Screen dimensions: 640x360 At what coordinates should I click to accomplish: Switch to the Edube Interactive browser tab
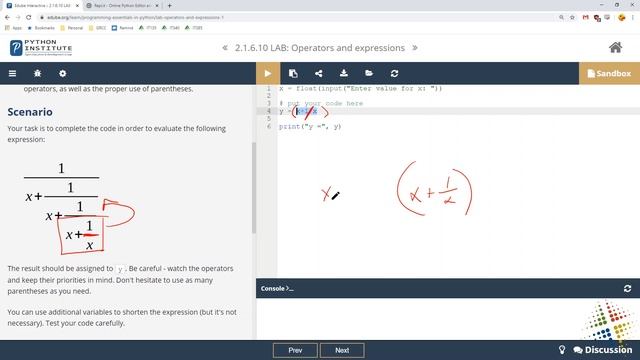tap(41, 6)
